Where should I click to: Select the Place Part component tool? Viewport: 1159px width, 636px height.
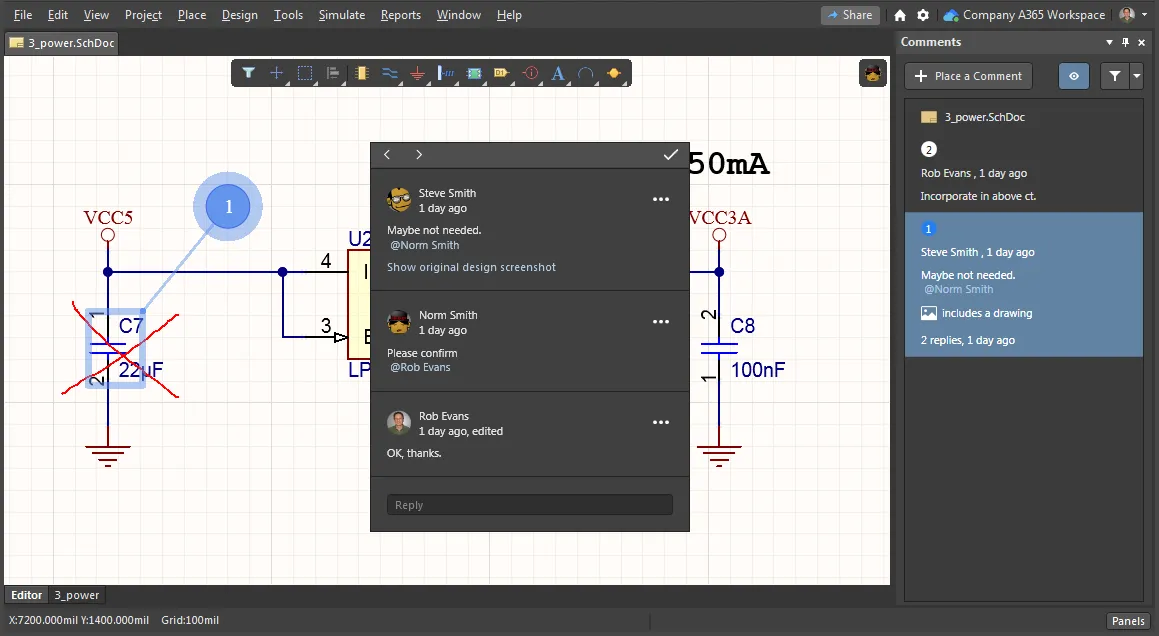coord(361,73)
